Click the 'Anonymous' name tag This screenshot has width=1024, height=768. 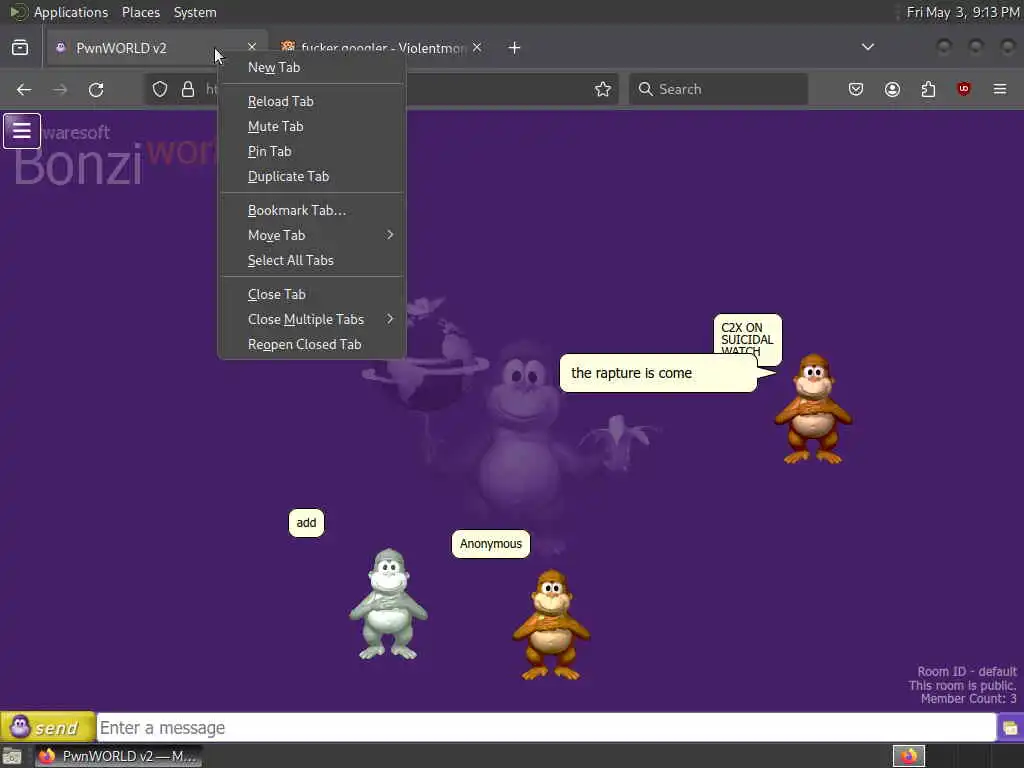(x=490, y=544)
